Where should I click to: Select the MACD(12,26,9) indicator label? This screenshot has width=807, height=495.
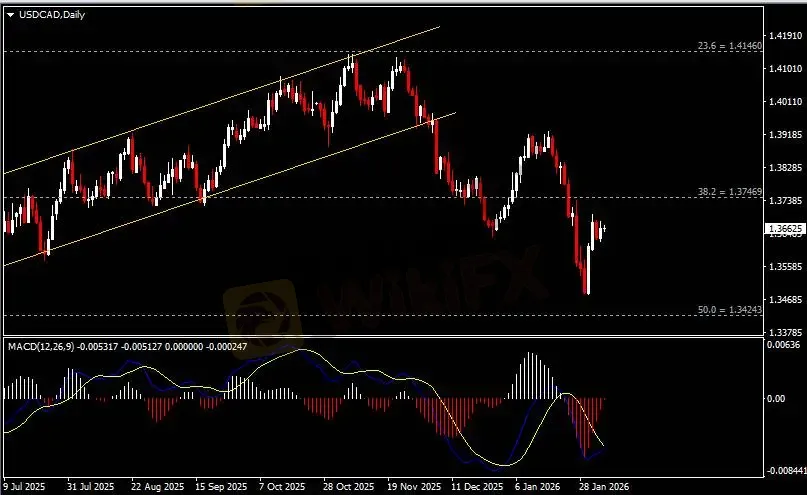pos(42,347)
